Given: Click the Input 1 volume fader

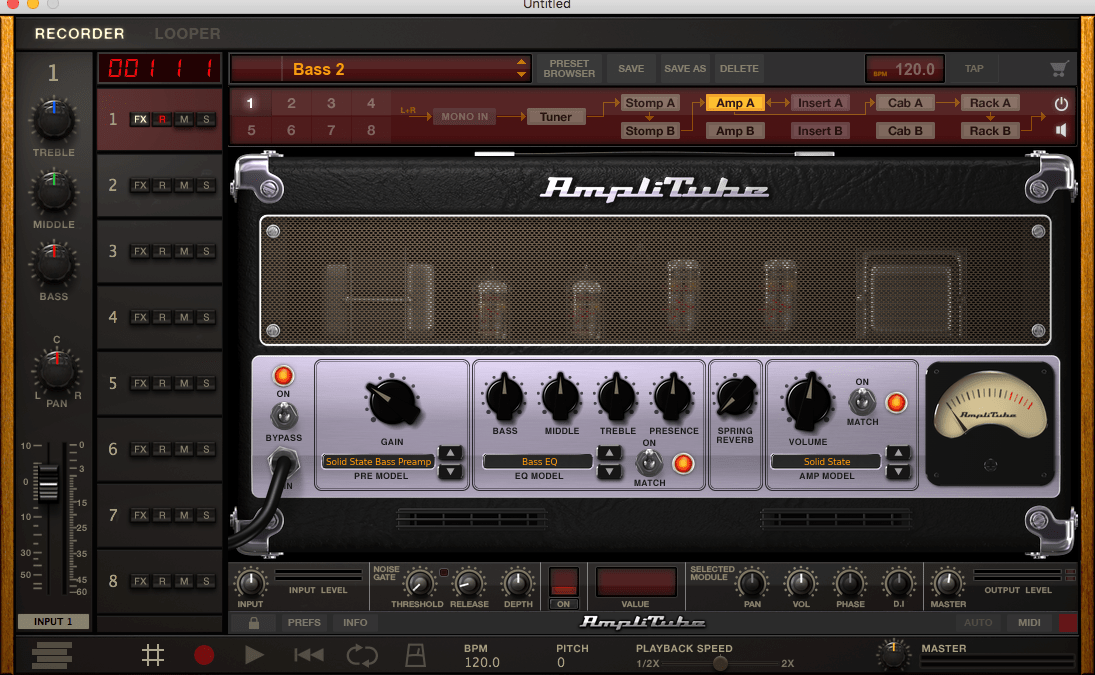Looking at the screenshot, I should [47, 482].
